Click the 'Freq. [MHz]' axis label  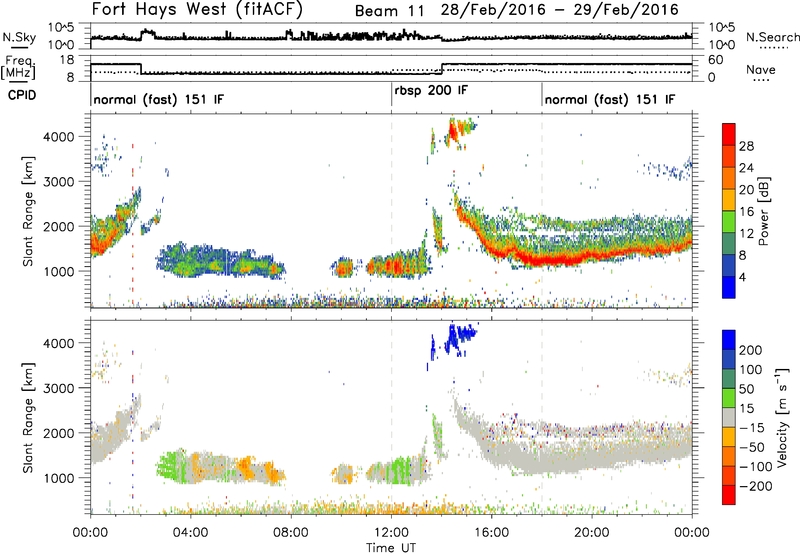(x=18, y=68)
